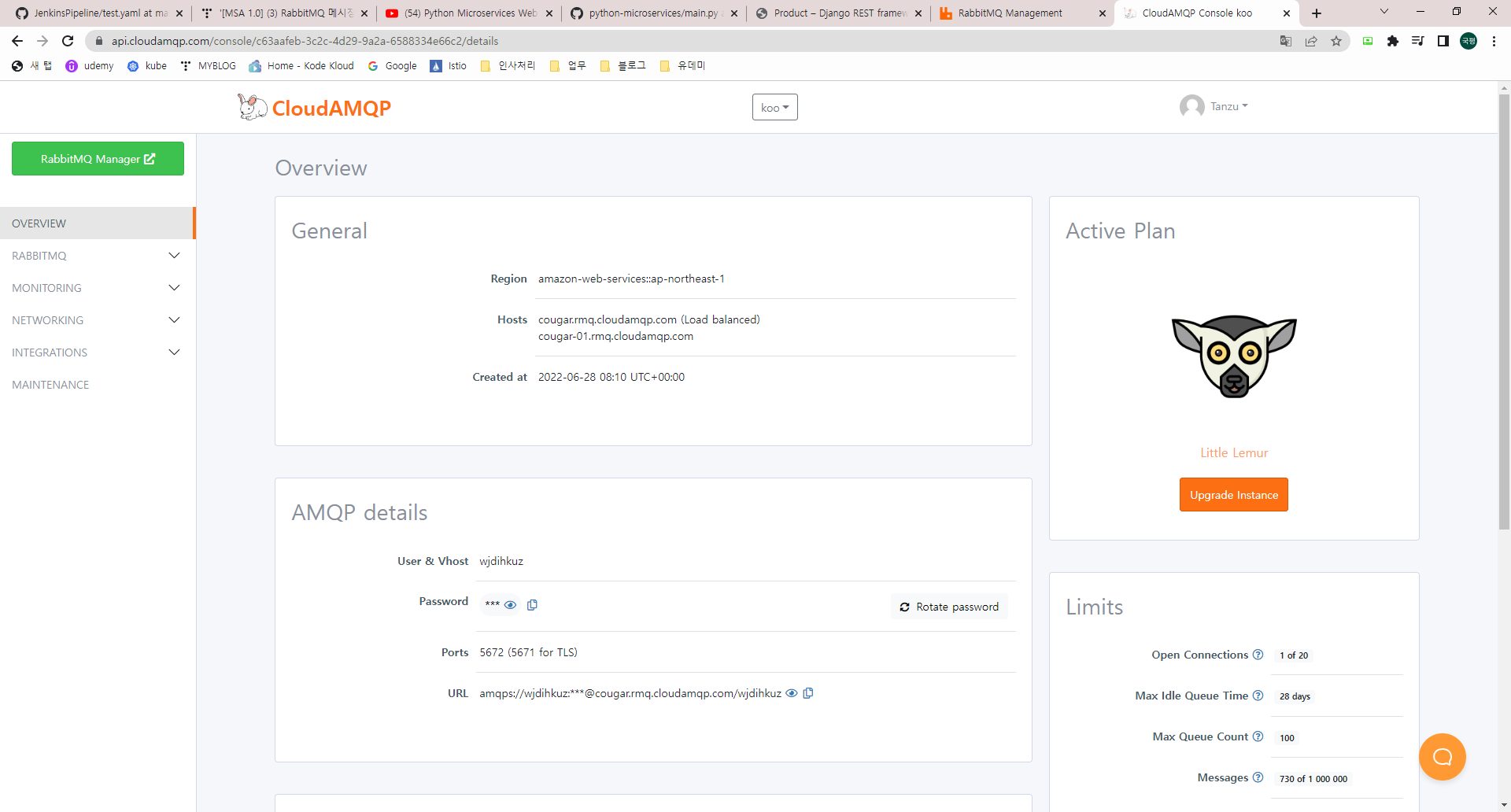Reveal the AMQP URL with eye icon

792,693
